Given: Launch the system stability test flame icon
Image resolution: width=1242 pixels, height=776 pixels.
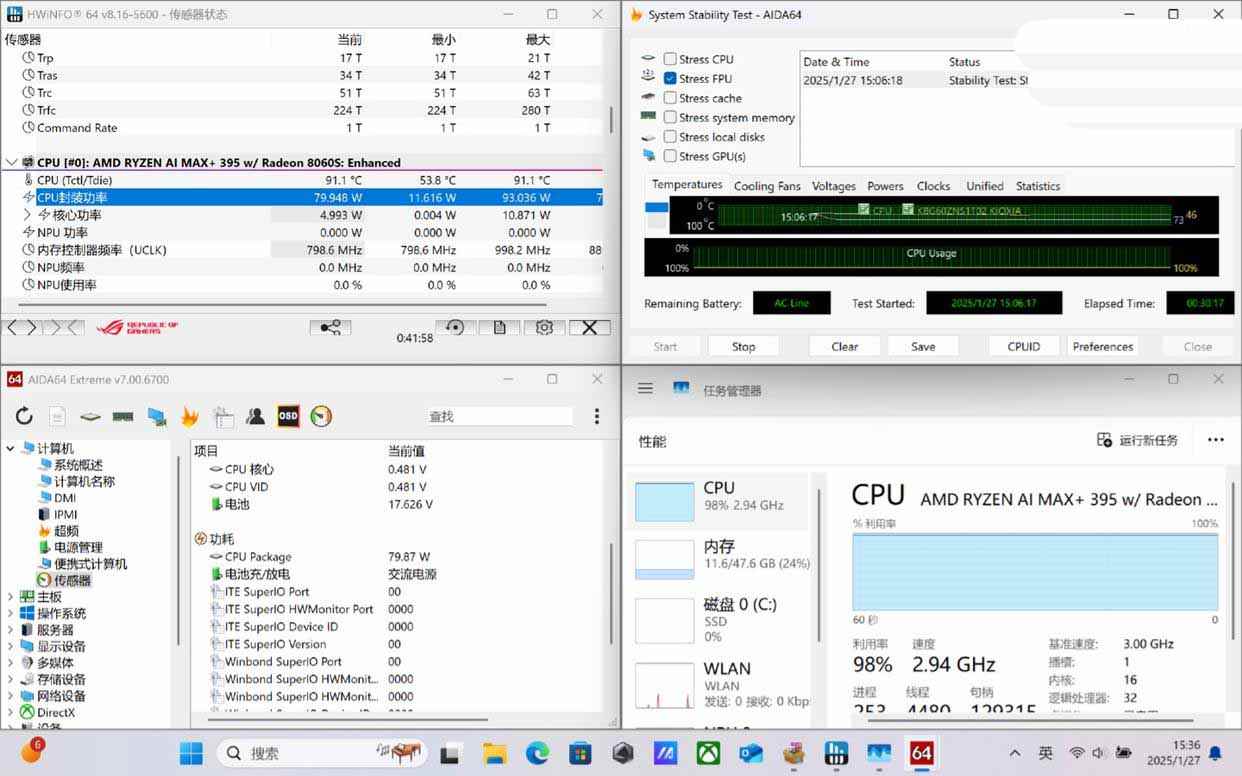Looking at the screenshot, I should [190, 417].
